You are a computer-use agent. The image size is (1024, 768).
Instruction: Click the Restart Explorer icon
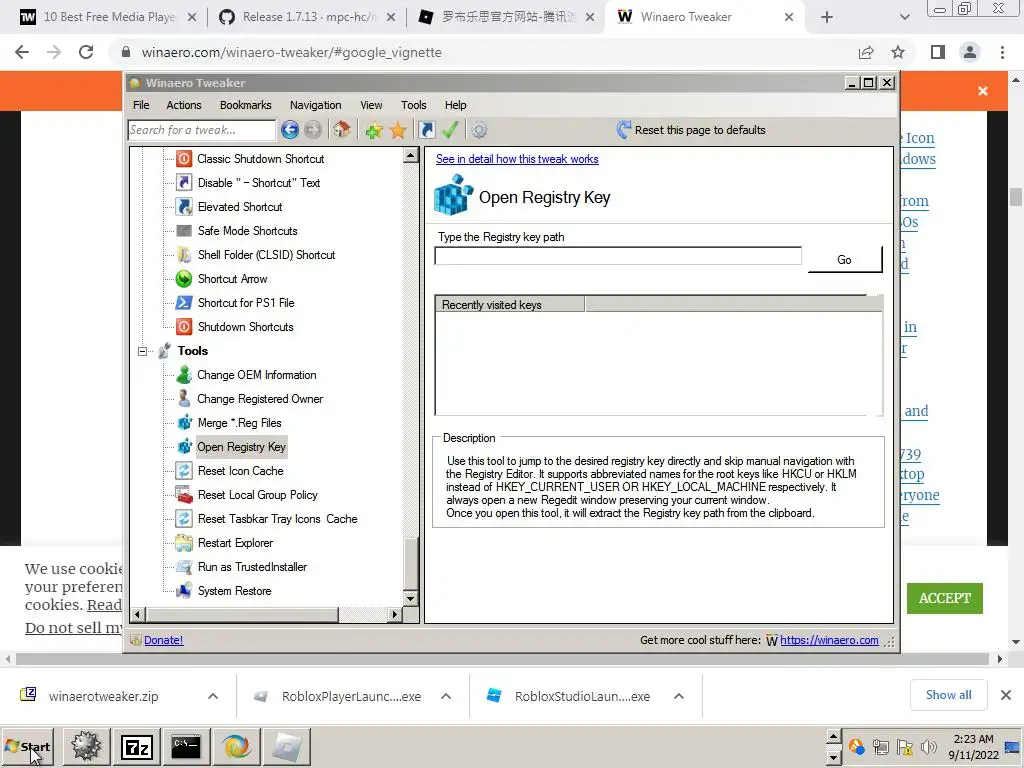tap(184, 543)
